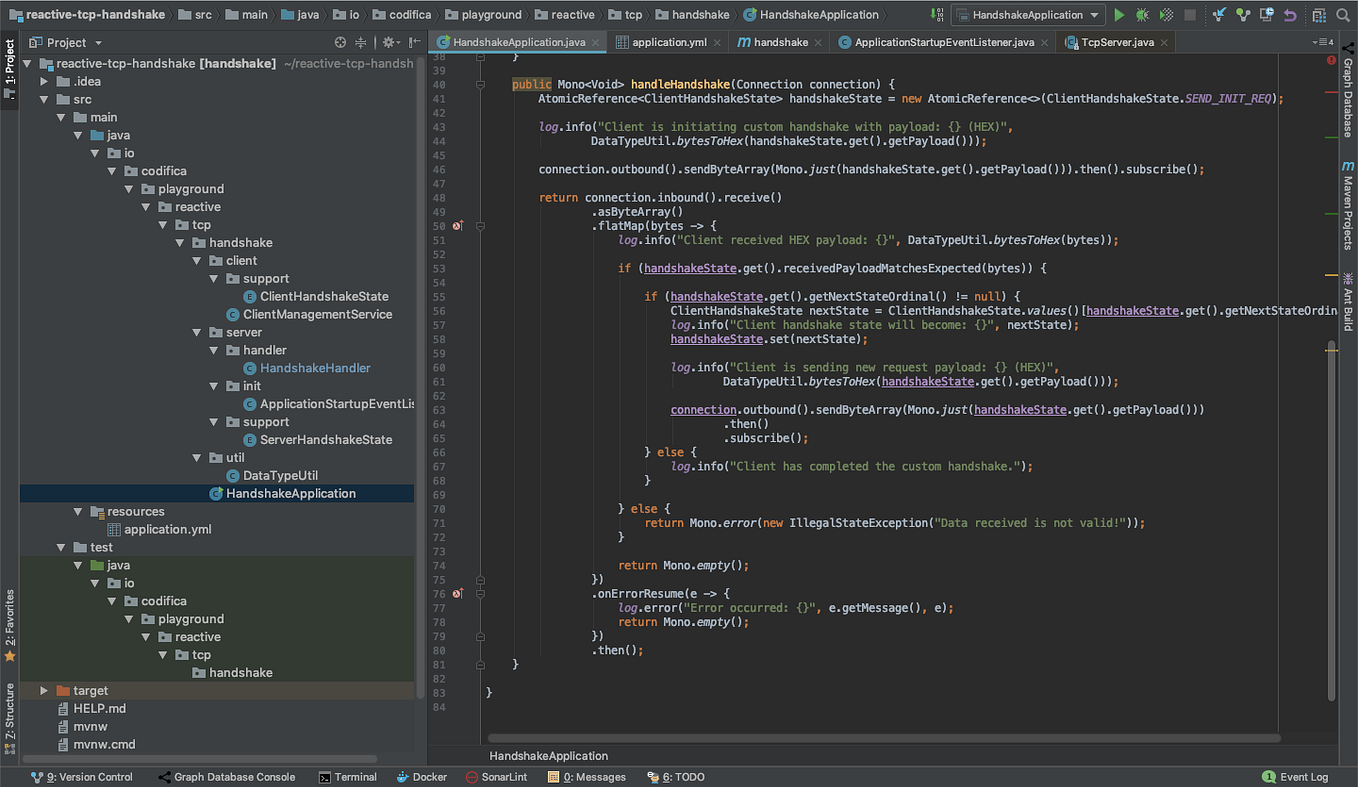
Task: Open HandshakeHandler in project tree
Action: [x=315, y=368]
